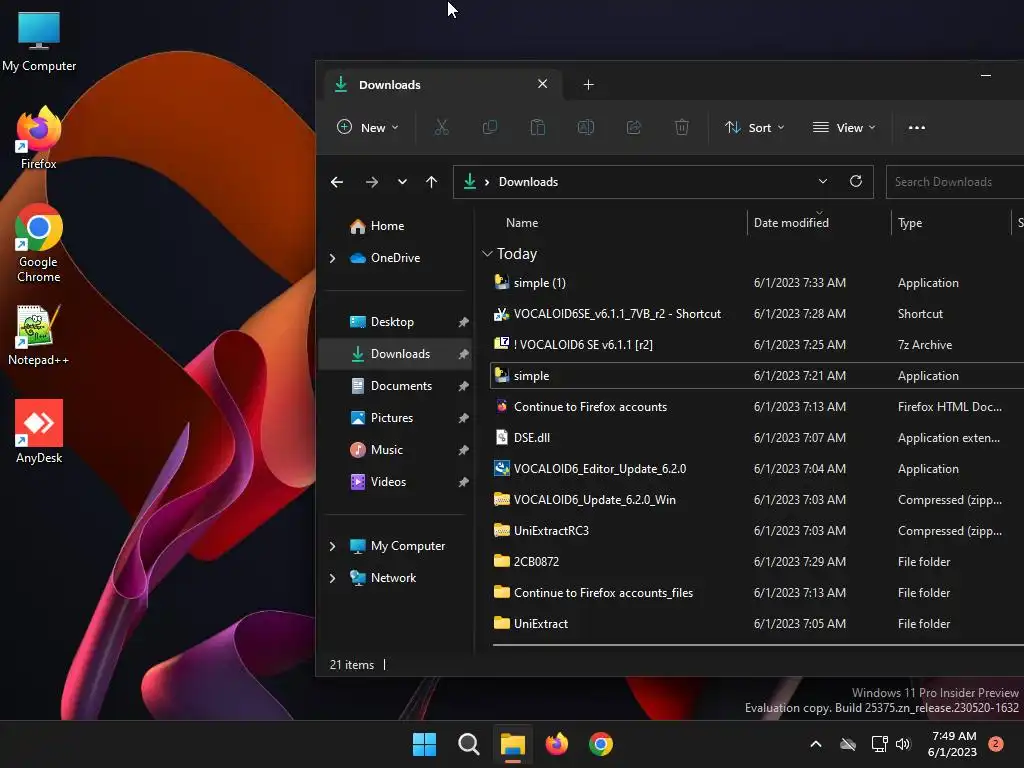Refresh the Downloads folder view
Screen dimensions: 1024x768
click(856, 181)
